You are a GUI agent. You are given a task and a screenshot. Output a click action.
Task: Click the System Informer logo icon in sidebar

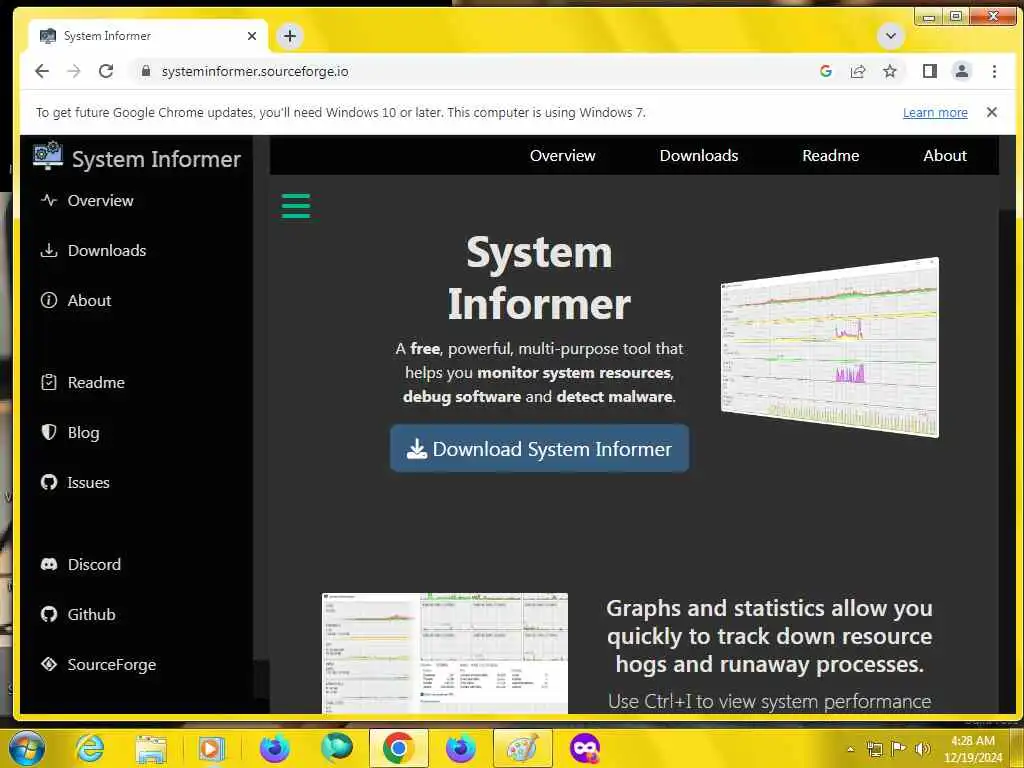coord(48,155)
